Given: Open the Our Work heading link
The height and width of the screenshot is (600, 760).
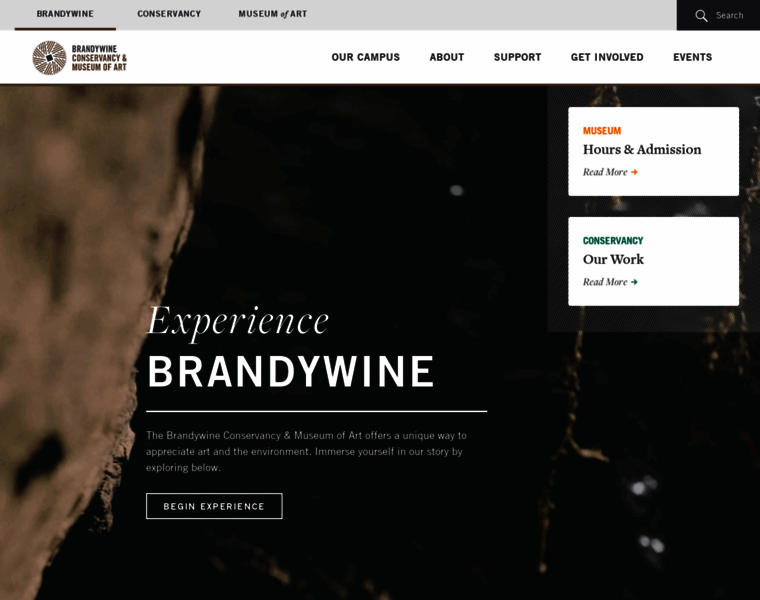Looking at the screenshot, I should pos(613,259).
